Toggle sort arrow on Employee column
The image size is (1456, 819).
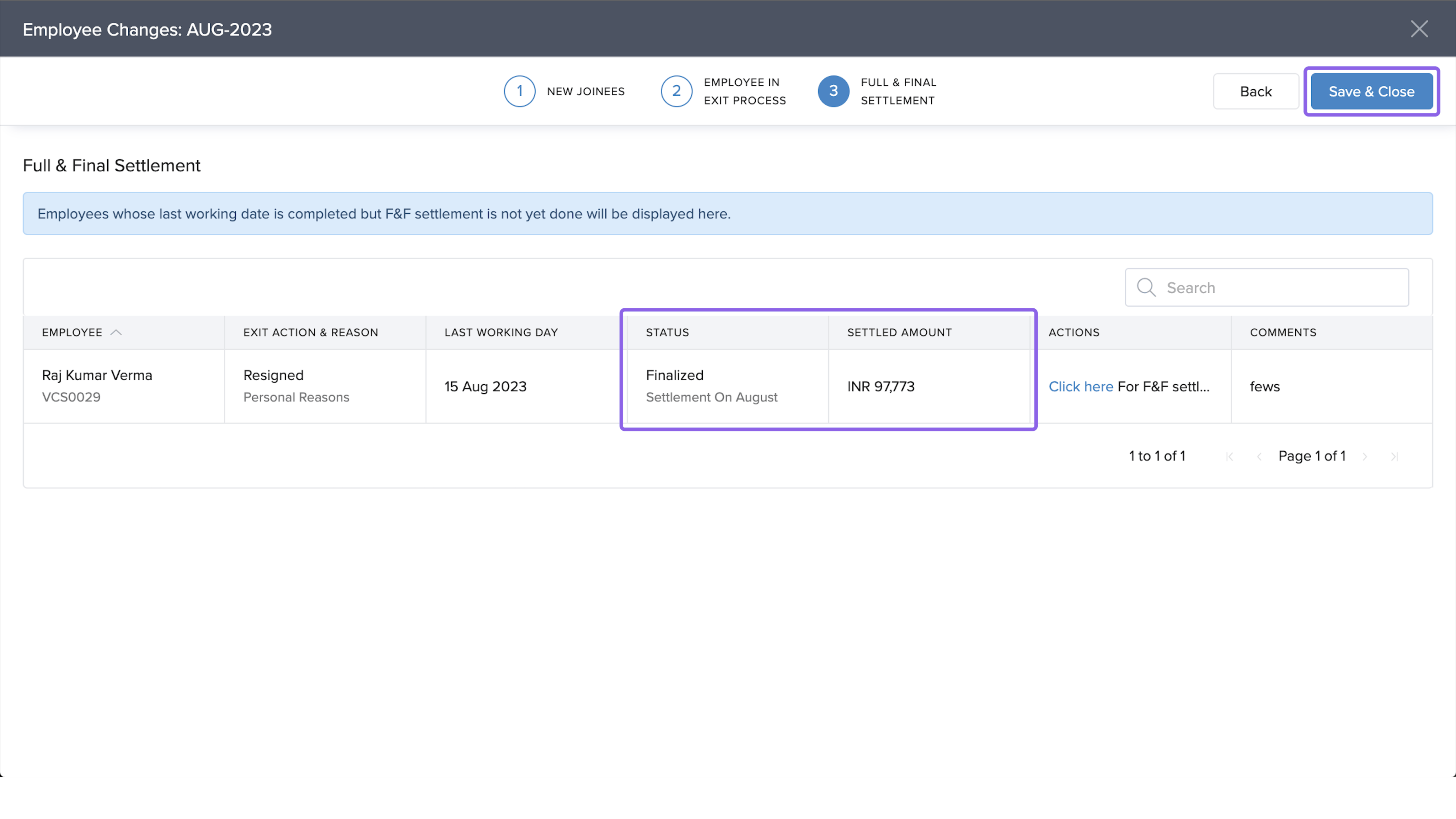coord(116,332)
